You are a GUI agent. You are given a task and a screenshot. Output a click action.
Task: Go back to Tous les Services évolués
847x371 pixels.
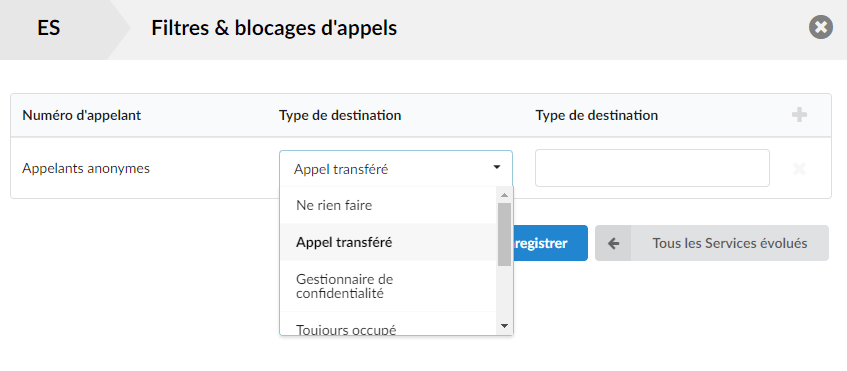click(712, 243)
